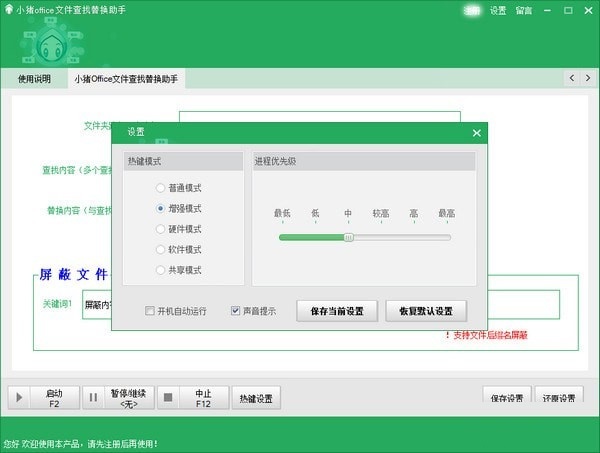600x453 pixels.
Task: Click the Abort (中止 F12) stop icon
Action: tap(168, 398)
